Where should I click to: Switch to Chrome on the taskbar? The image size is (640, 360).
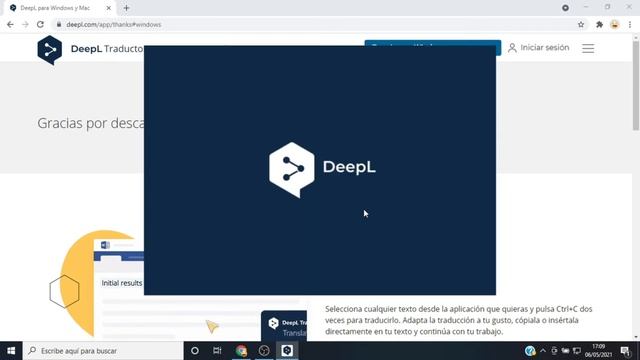pos(241,351)
